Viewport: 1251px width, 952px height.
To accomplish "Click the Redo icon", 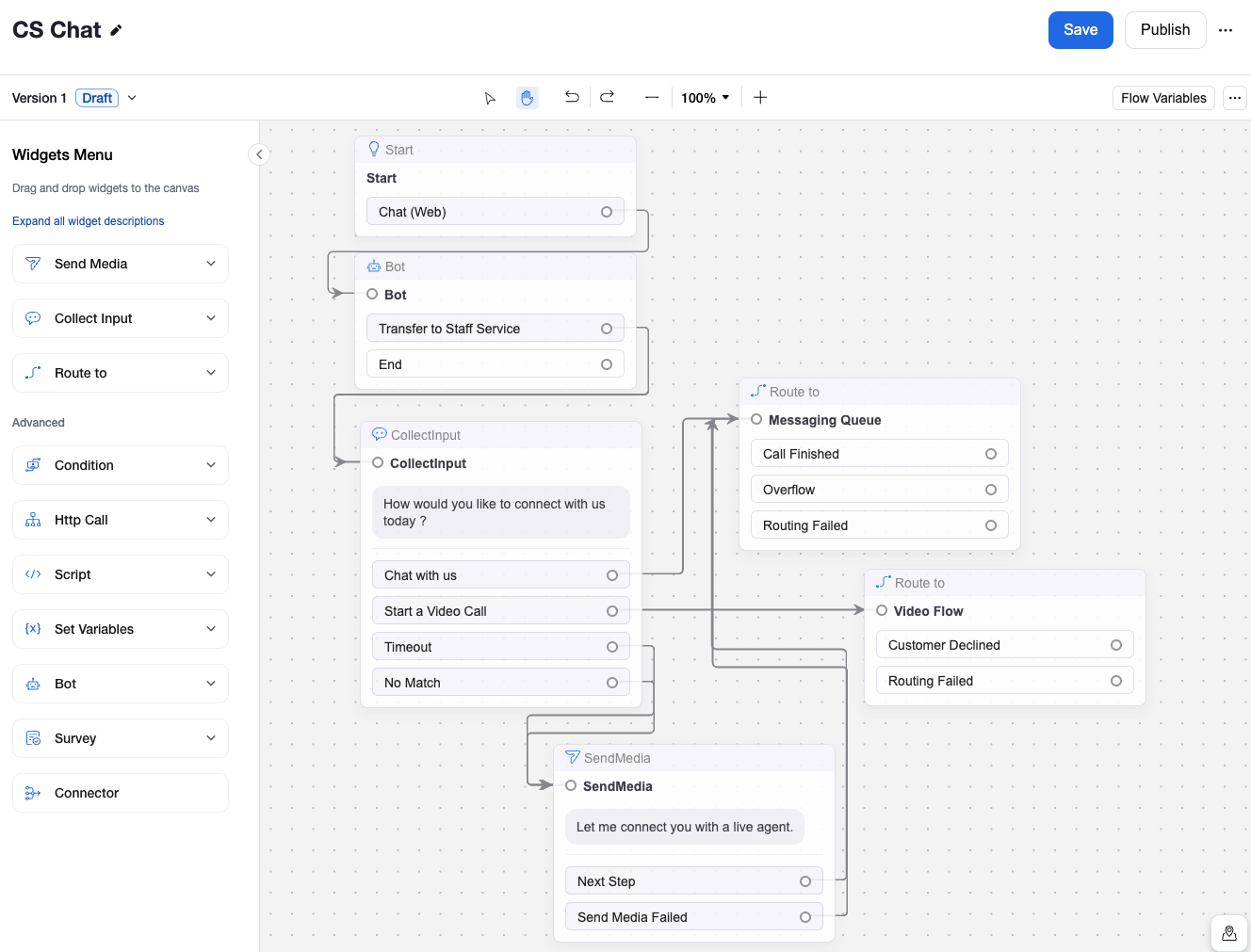I will [608, 97].
